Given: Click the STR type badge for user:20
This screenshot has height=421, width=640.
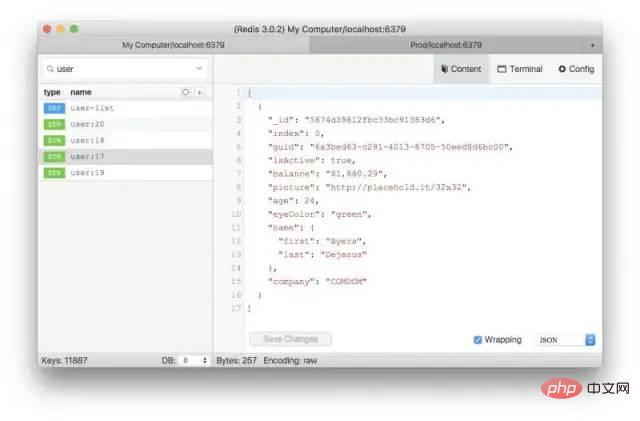Looking at the screenshot, I should tap(53, 124).
